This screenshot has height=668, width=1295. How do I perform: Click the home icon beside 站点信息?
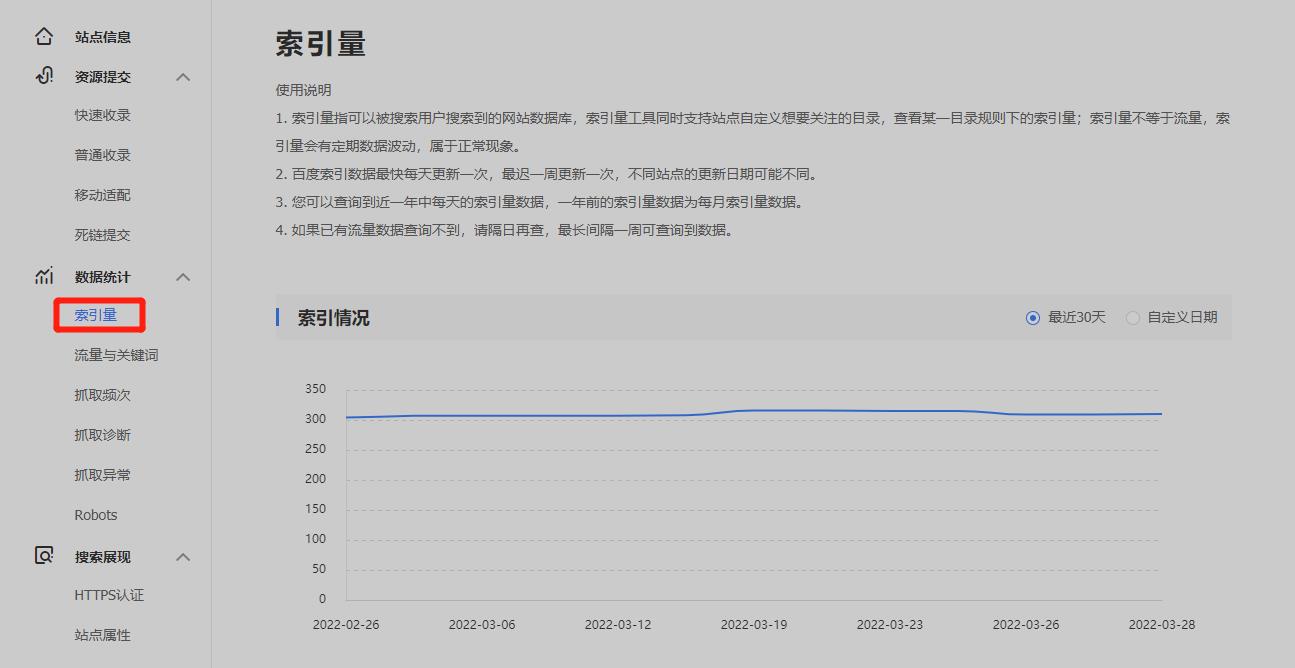pyautogui.click(x=44, y=37)
